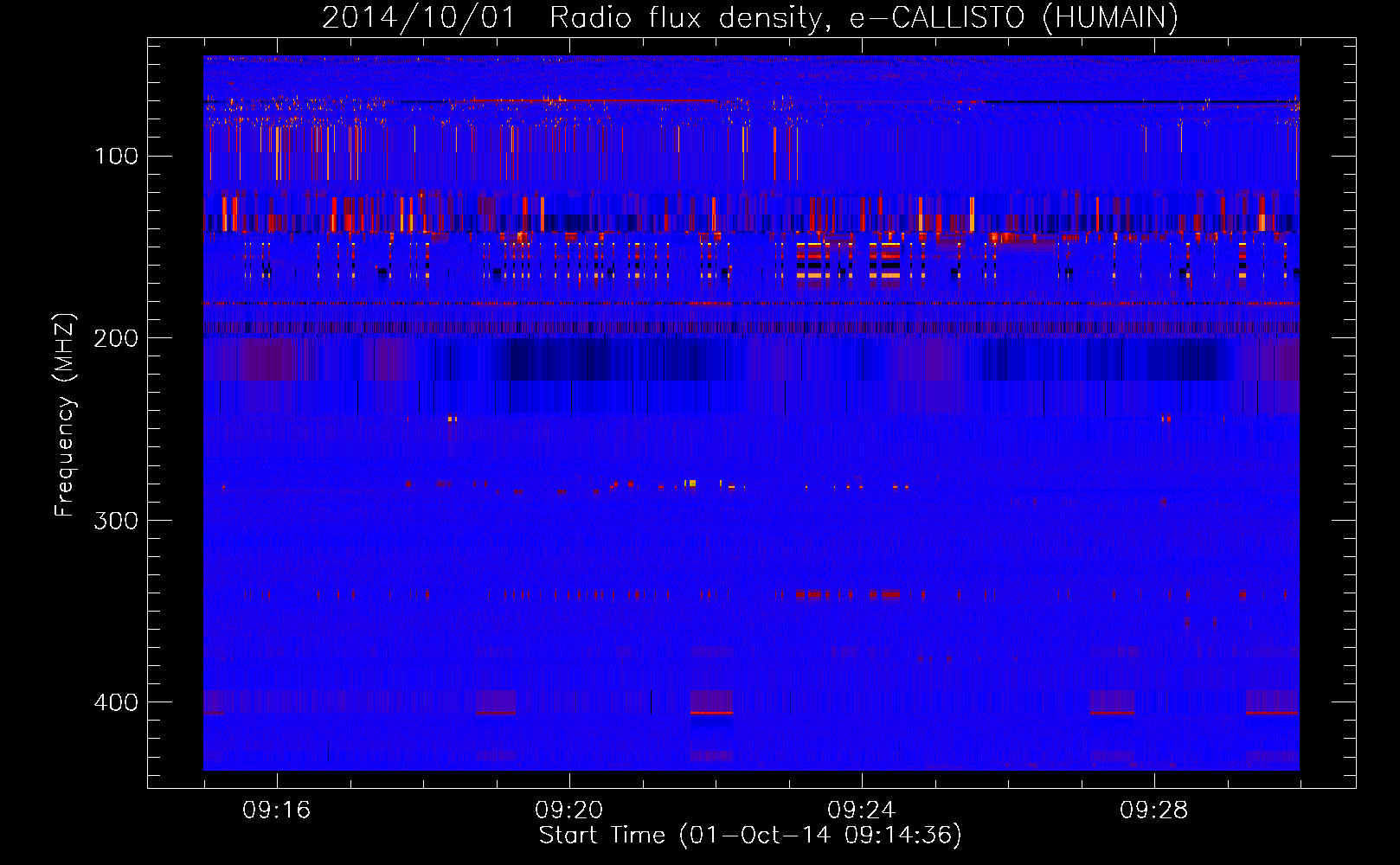Click the 200 frequency tick label
The width and height of the screenshot is (1400, 865).
pos(116,338)
